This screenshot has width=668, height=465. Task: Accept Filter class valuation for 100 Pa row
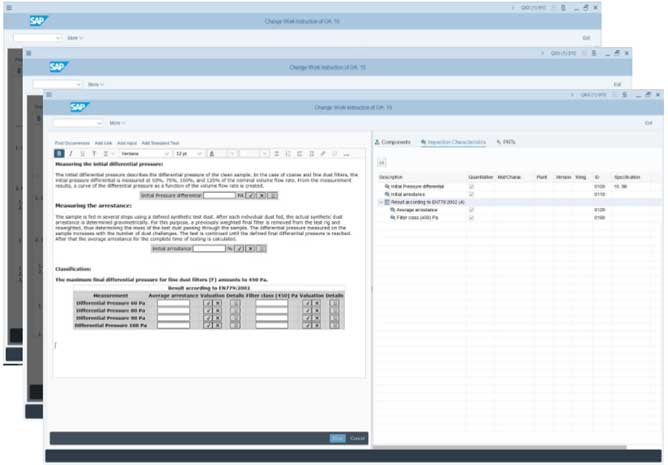click(x=307, y=325)
